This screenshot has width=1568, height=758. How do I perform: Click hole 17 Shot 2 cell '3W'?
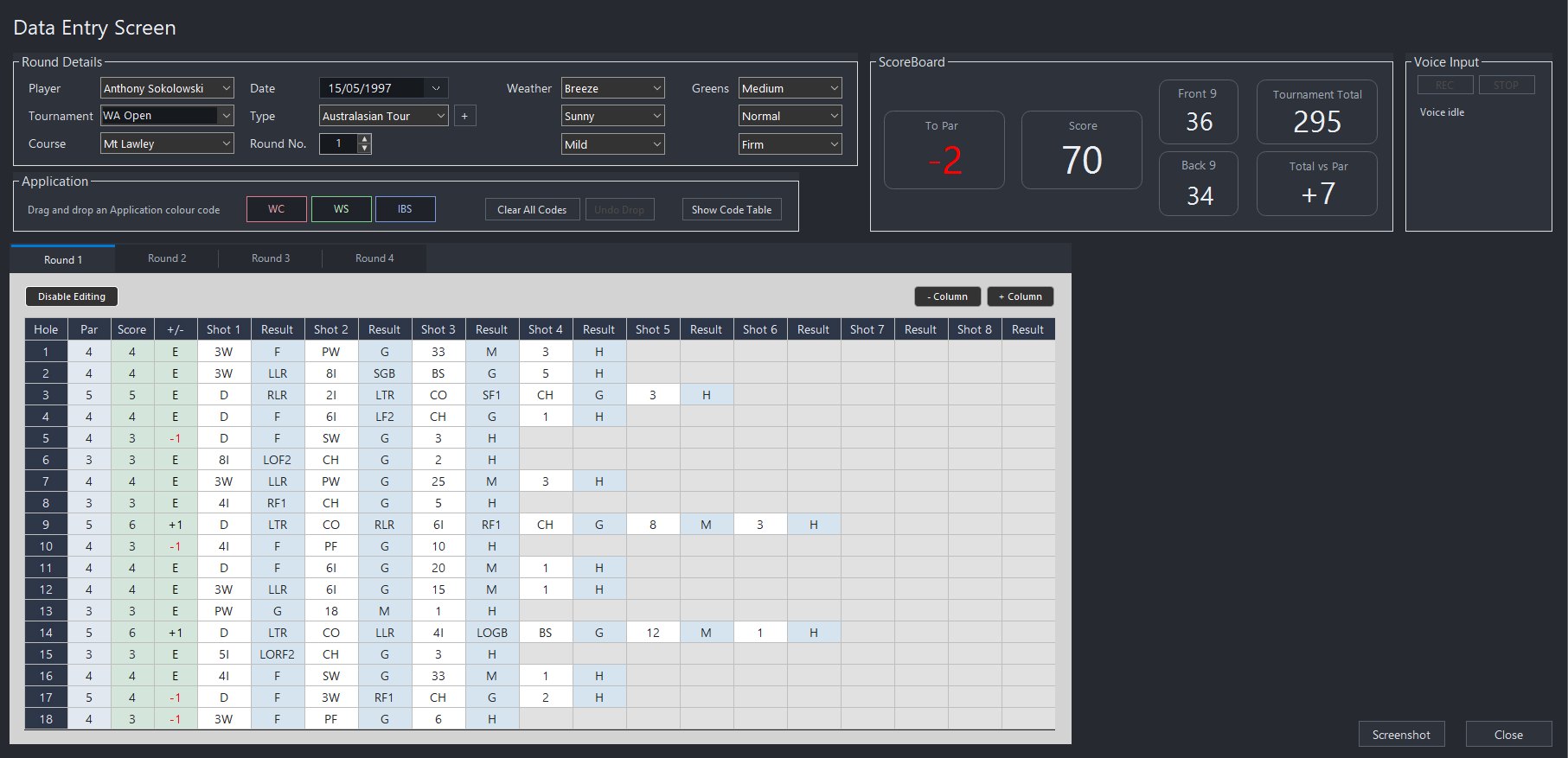click(331, 697)
